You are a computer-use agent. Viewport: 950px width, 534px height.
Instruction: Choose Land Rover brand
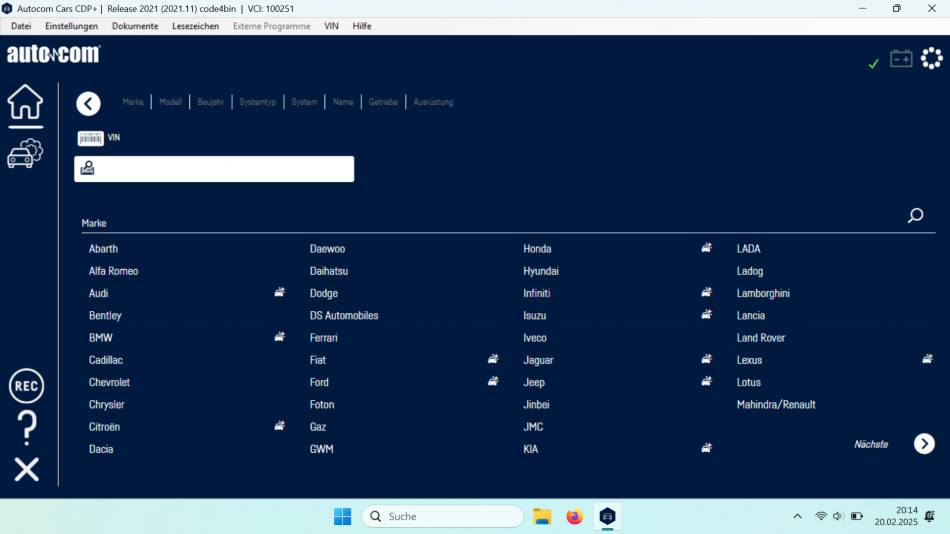(x=760, y=338)
